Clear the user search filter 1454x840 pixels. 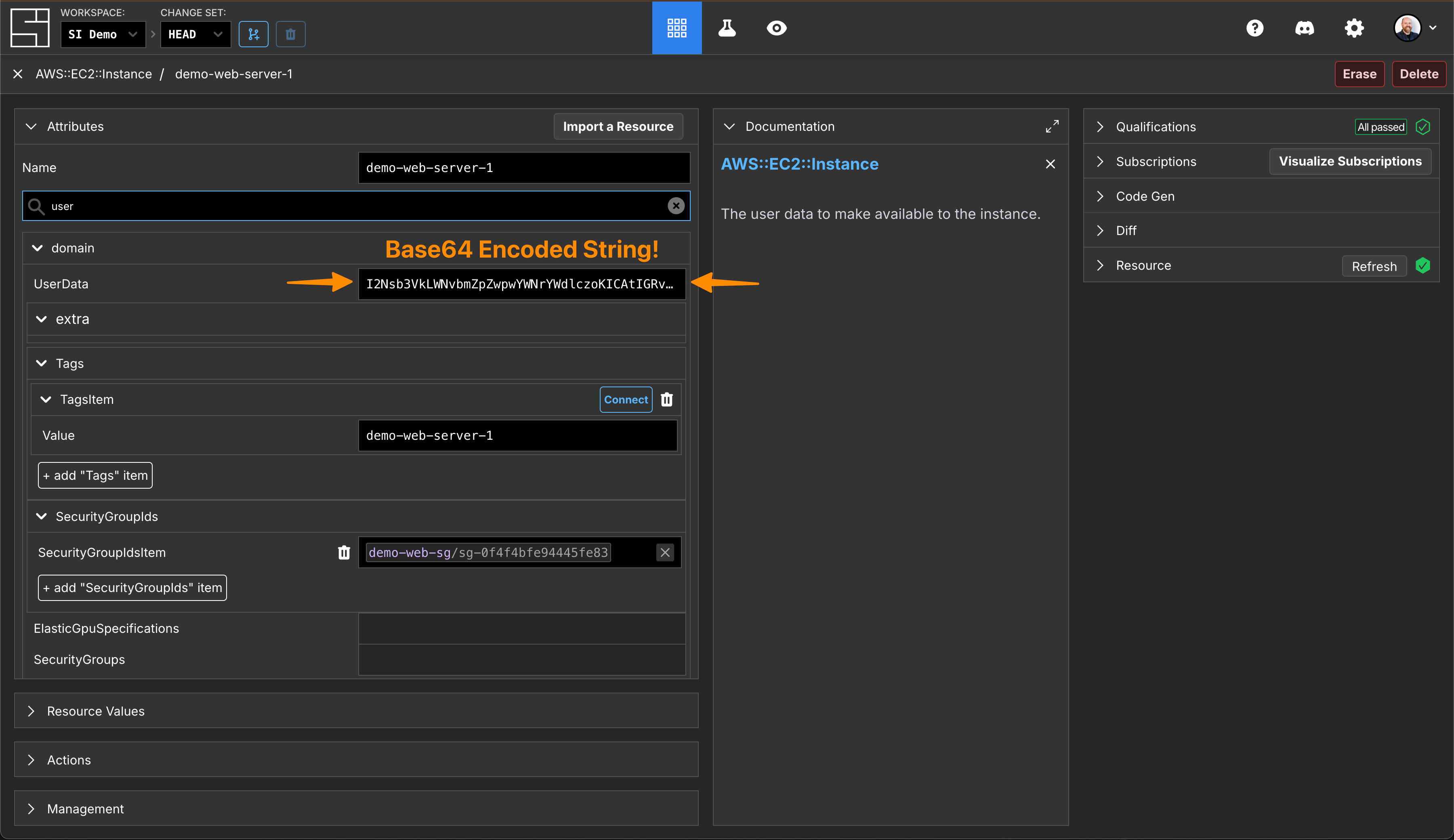(x=676, y=206)
